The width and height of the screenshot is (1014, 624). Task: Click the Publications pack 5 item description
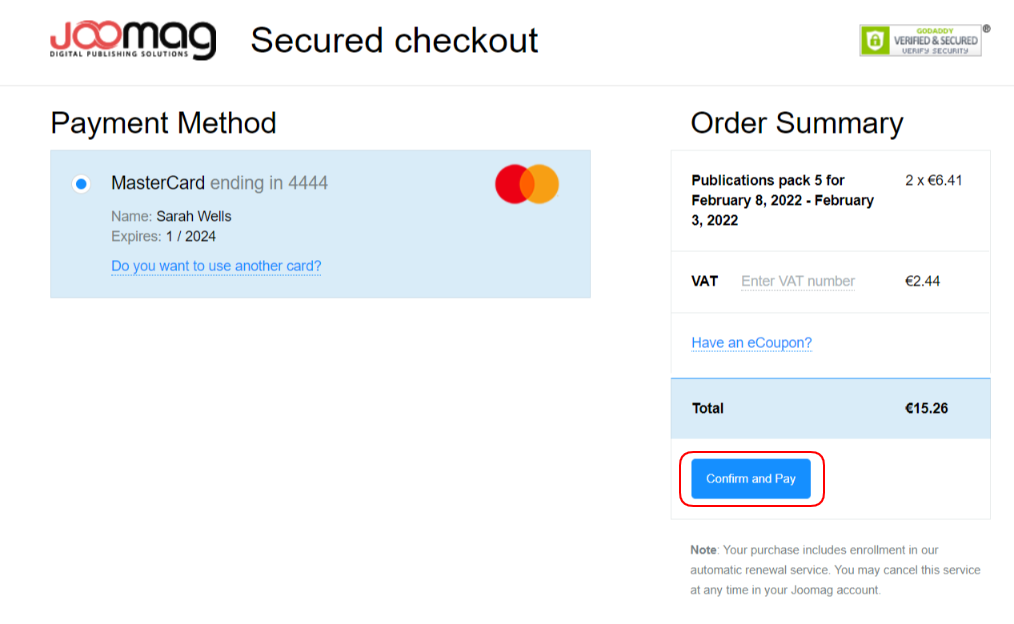click(782, 200)
